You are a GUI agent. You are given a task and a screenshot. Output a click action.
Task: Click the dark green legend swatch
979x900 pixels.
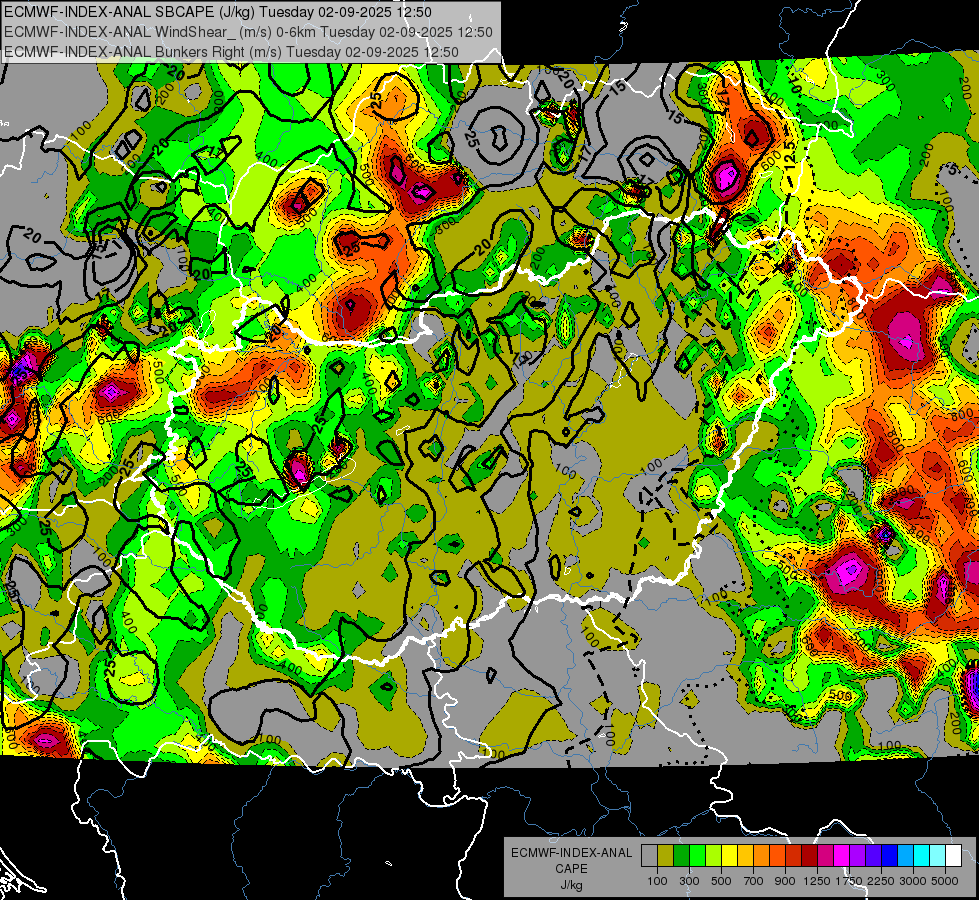[x=681, y=856]
